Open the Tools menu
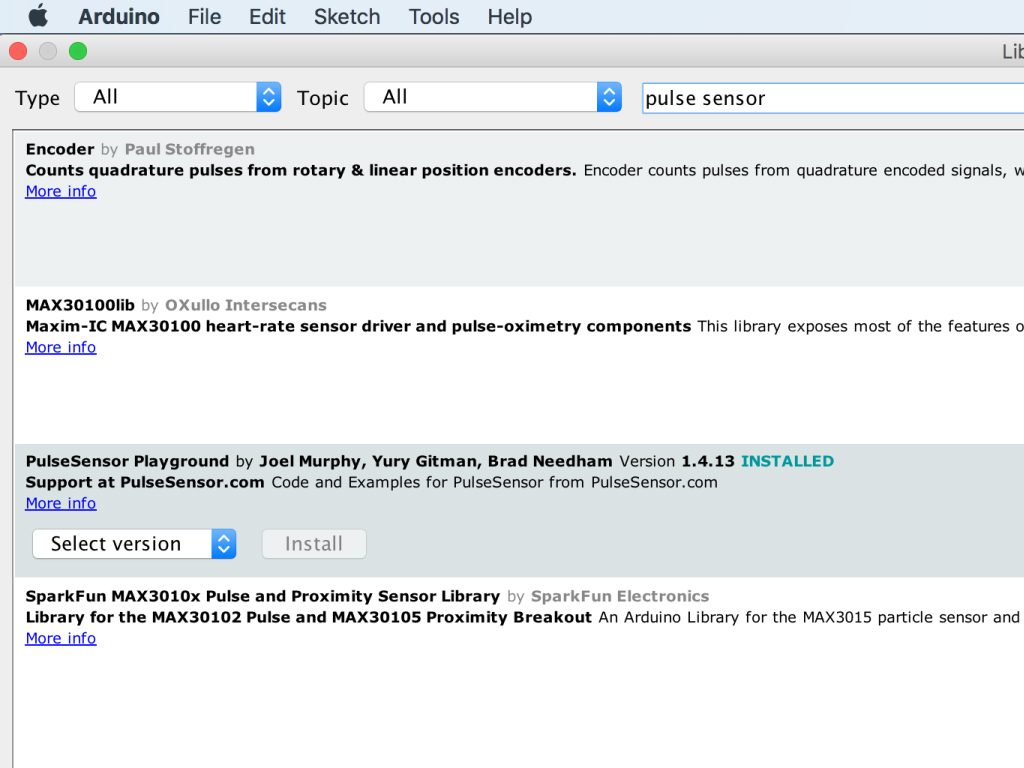 tap(434, 16)
